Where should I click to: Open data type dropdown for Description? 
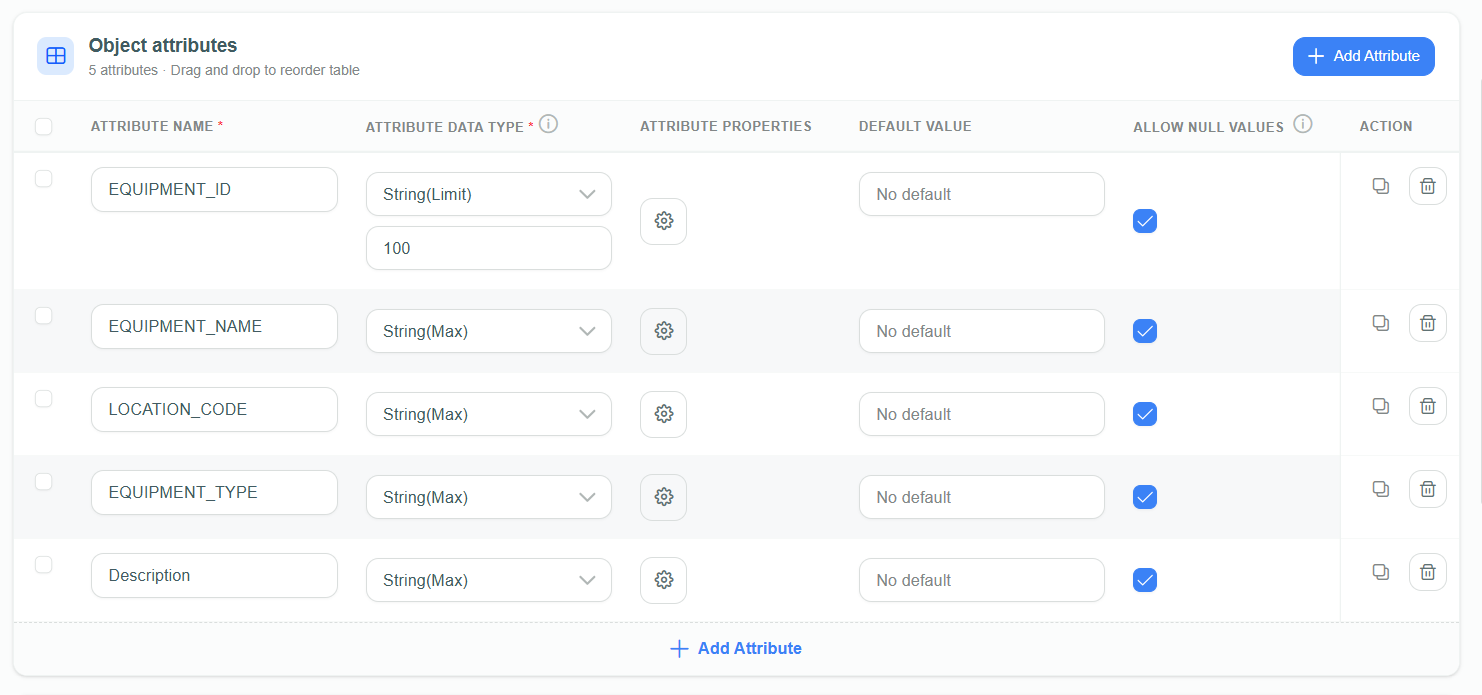[x=489, y=580]
